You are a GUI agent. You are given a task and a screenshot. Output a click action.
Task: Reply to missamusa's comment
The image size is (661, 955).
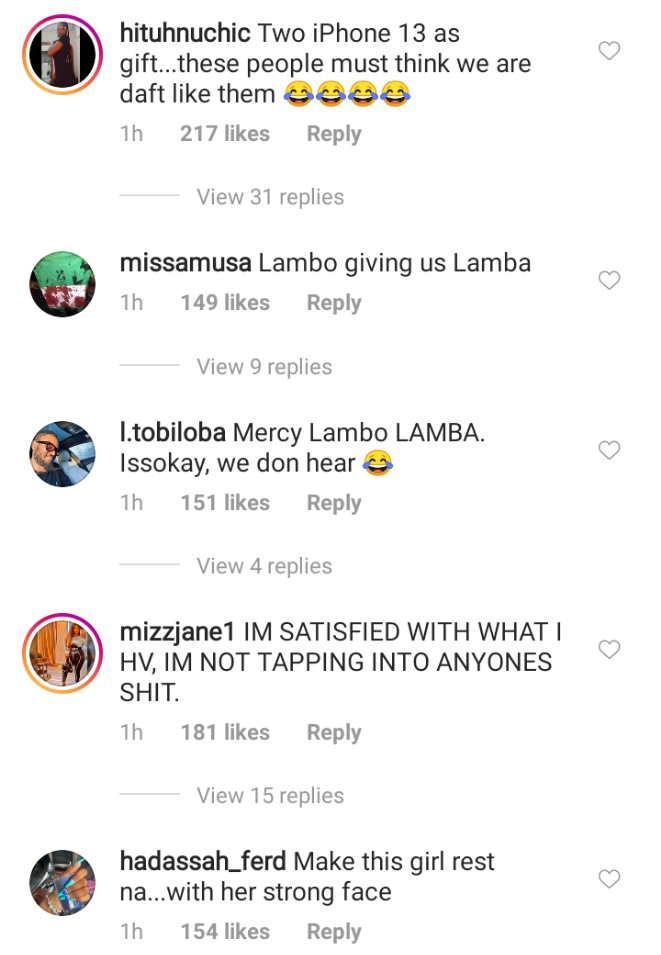(334, 303)
